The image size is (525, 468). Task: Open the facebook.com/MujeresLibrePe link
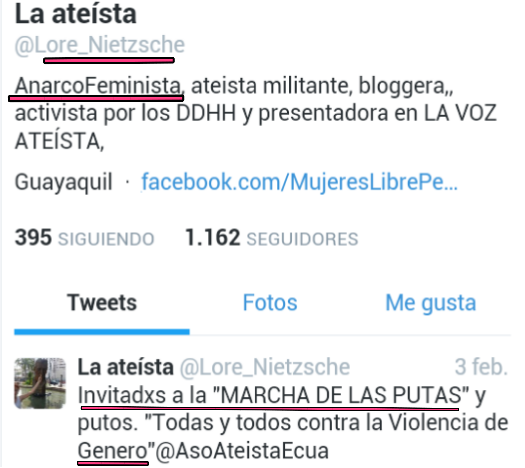point(299,182)
